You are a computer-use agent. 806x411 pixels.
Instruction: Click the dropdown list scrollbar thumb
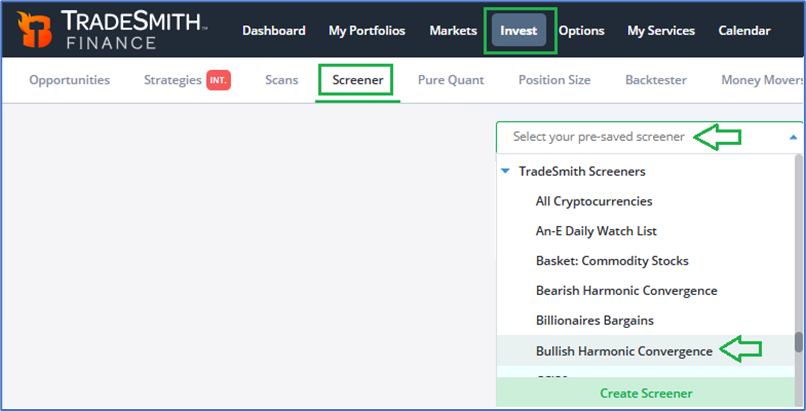coord(798,342)
